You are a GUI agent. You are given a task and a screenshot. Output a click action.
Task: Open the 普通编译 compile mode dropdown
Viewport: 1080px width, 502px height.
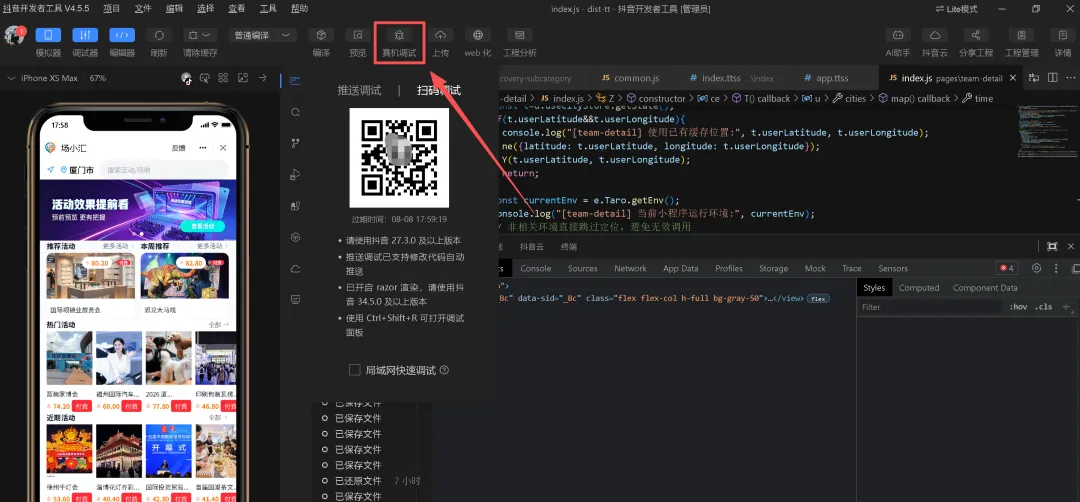pos(261,35)
